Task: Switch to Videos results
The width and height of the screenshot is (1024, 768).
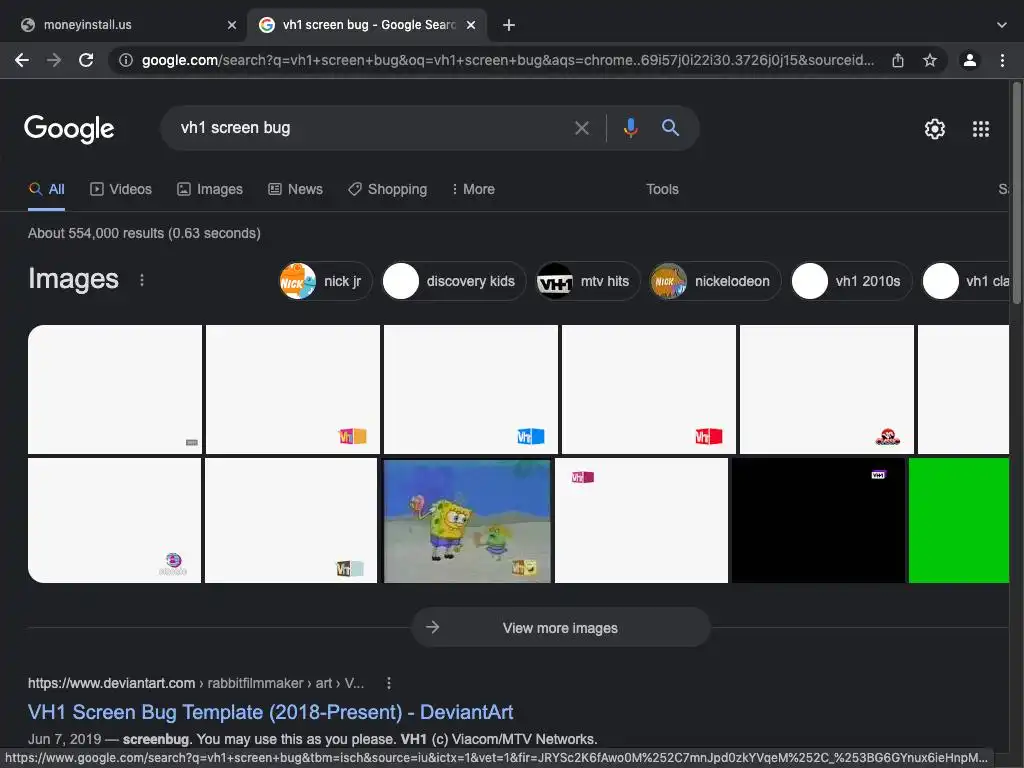Action: tap(121, 189)
